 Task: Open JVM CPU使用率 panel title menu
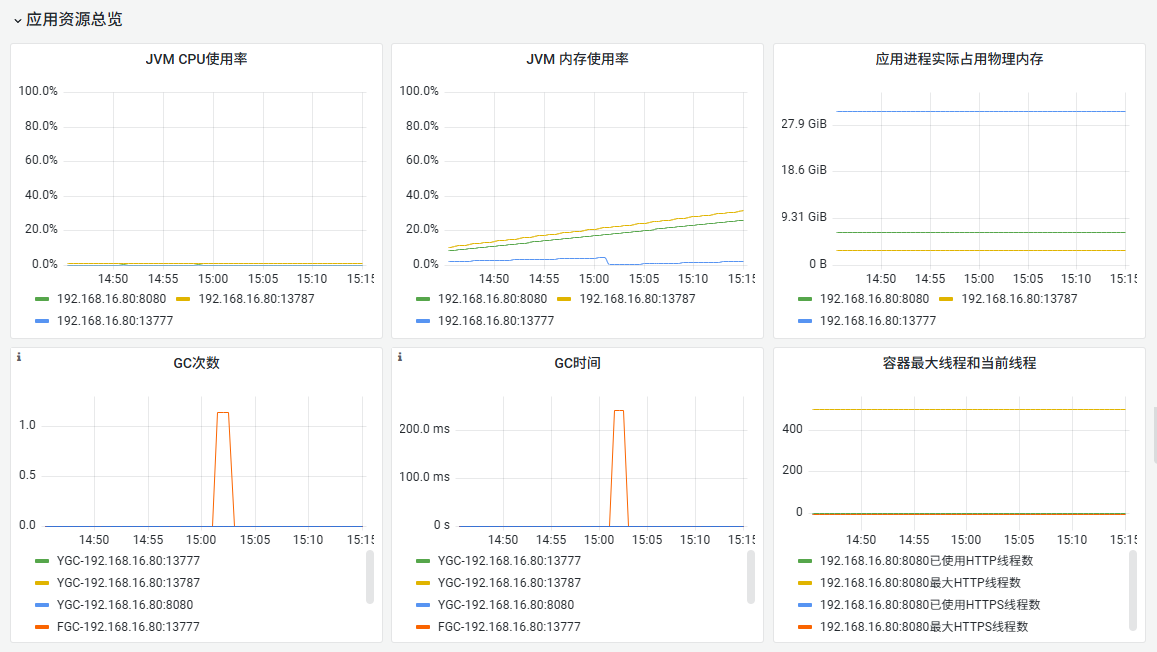click(196, 59)
